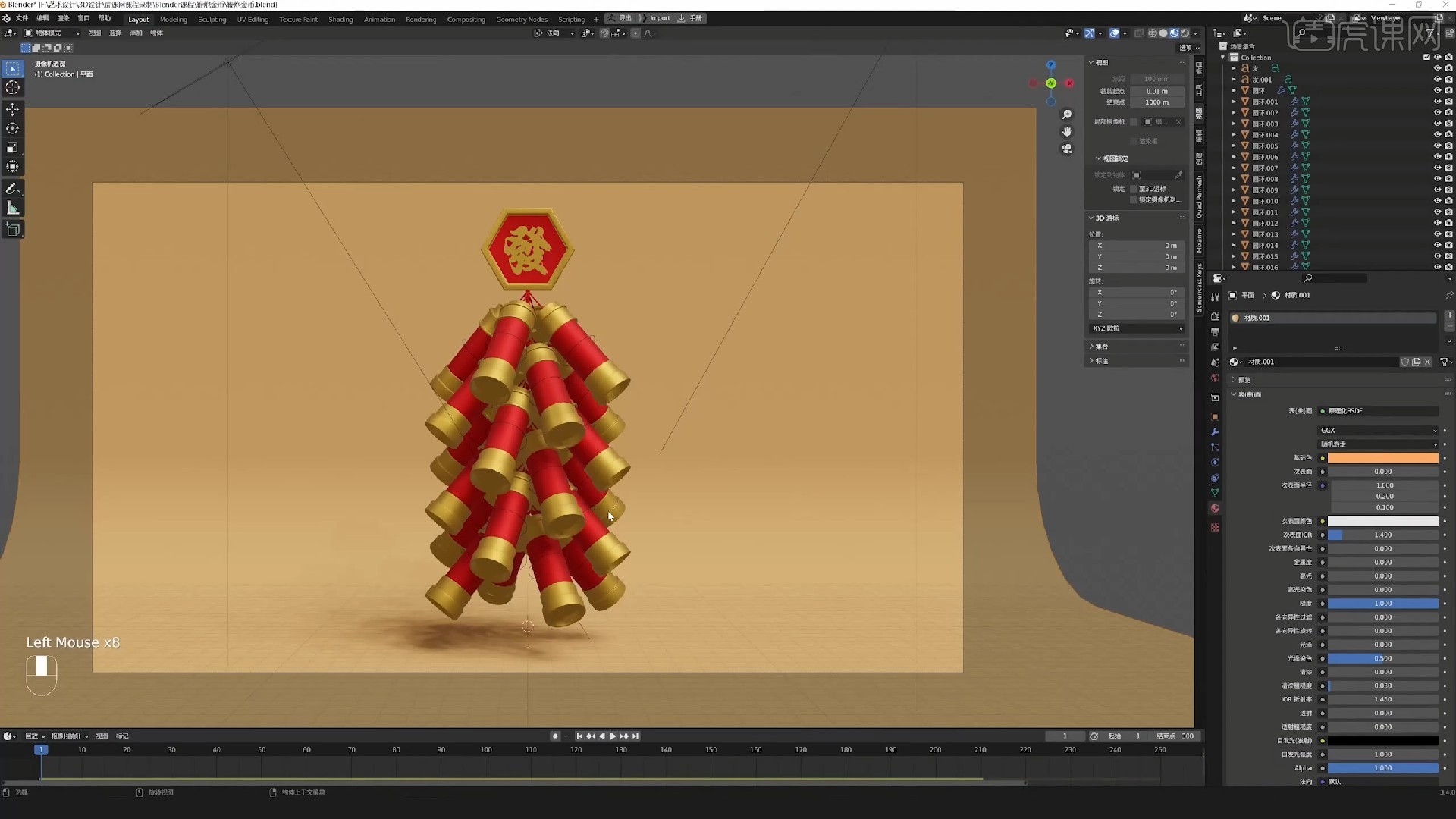Open the Output properties tab

click(1215, 332)
